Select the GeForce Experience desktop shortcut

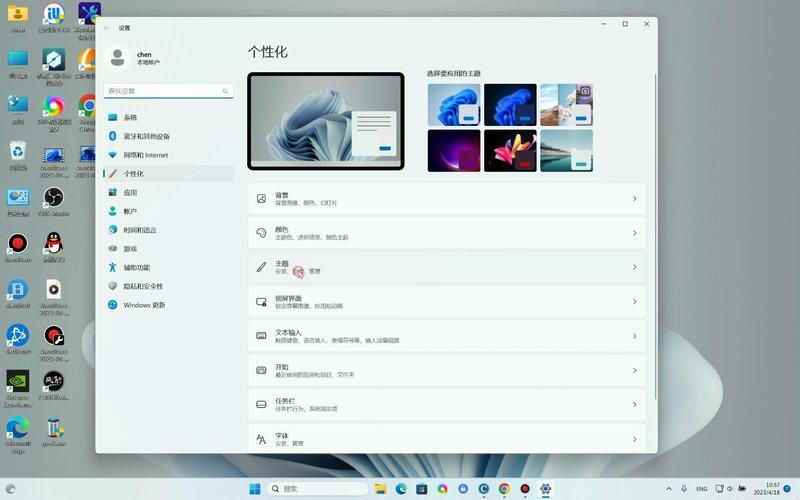point(18,388)
